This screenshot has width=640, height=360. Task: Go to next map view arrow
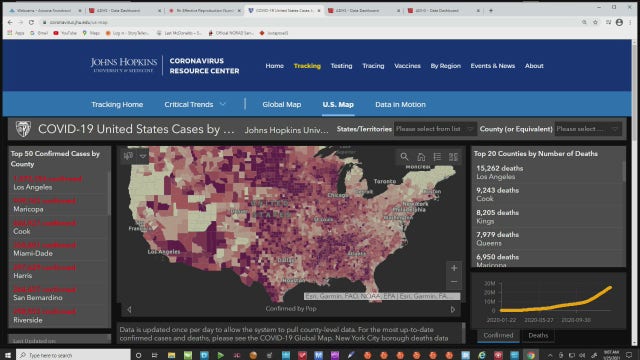coord(453,309)
